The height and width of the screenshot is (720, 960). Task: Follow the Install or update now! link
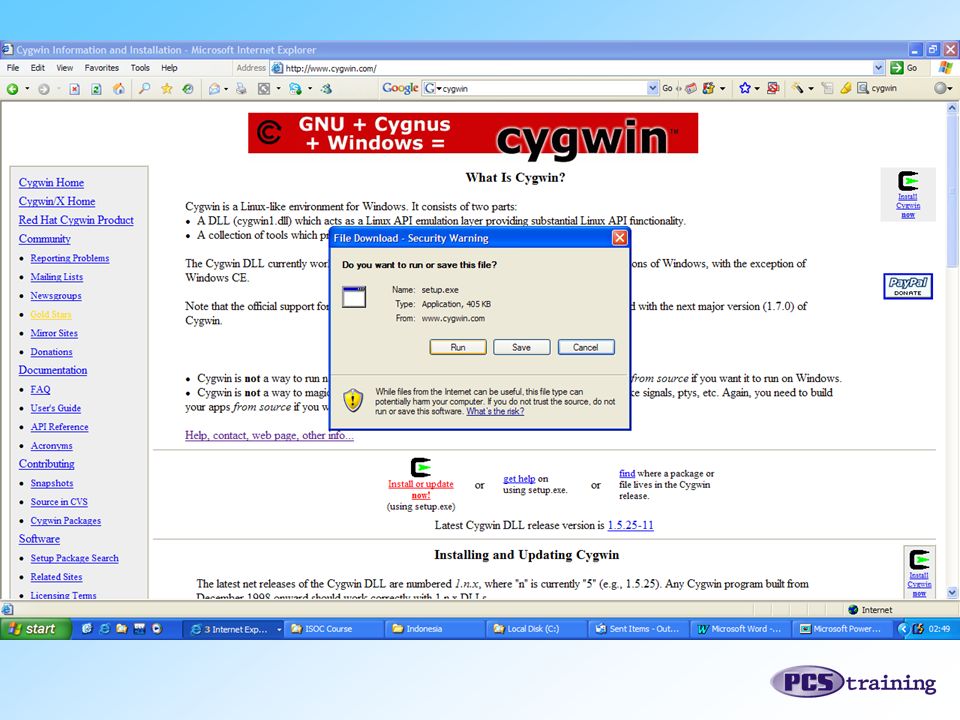click(421, 489)
